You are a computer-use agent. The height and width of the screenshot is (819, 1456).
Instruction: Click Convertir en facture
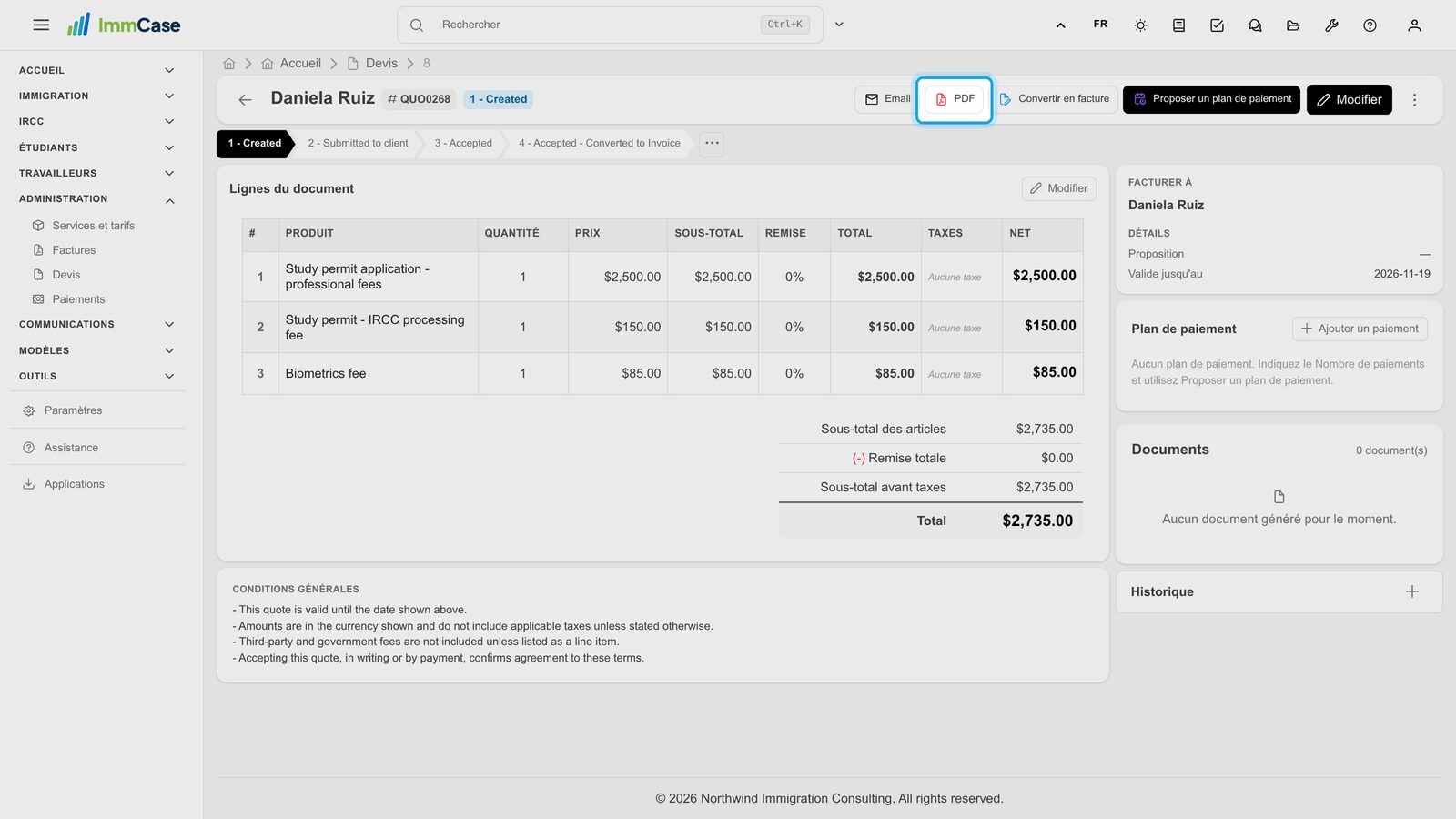pyautogui.click(x=1054, y=99)
